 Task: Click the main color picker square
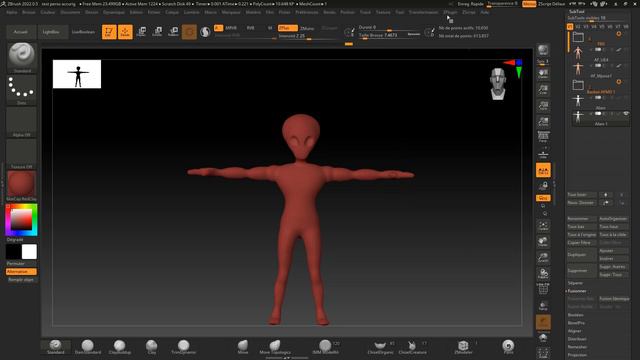pos(21,220)
